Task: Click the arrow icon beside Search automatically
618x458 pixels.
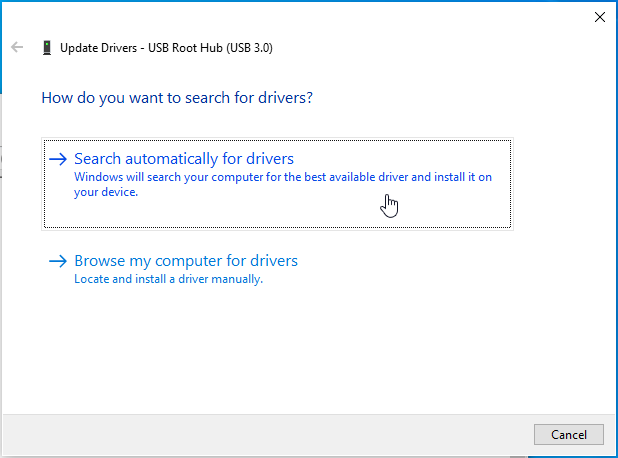Action: (x=59, y=159)
